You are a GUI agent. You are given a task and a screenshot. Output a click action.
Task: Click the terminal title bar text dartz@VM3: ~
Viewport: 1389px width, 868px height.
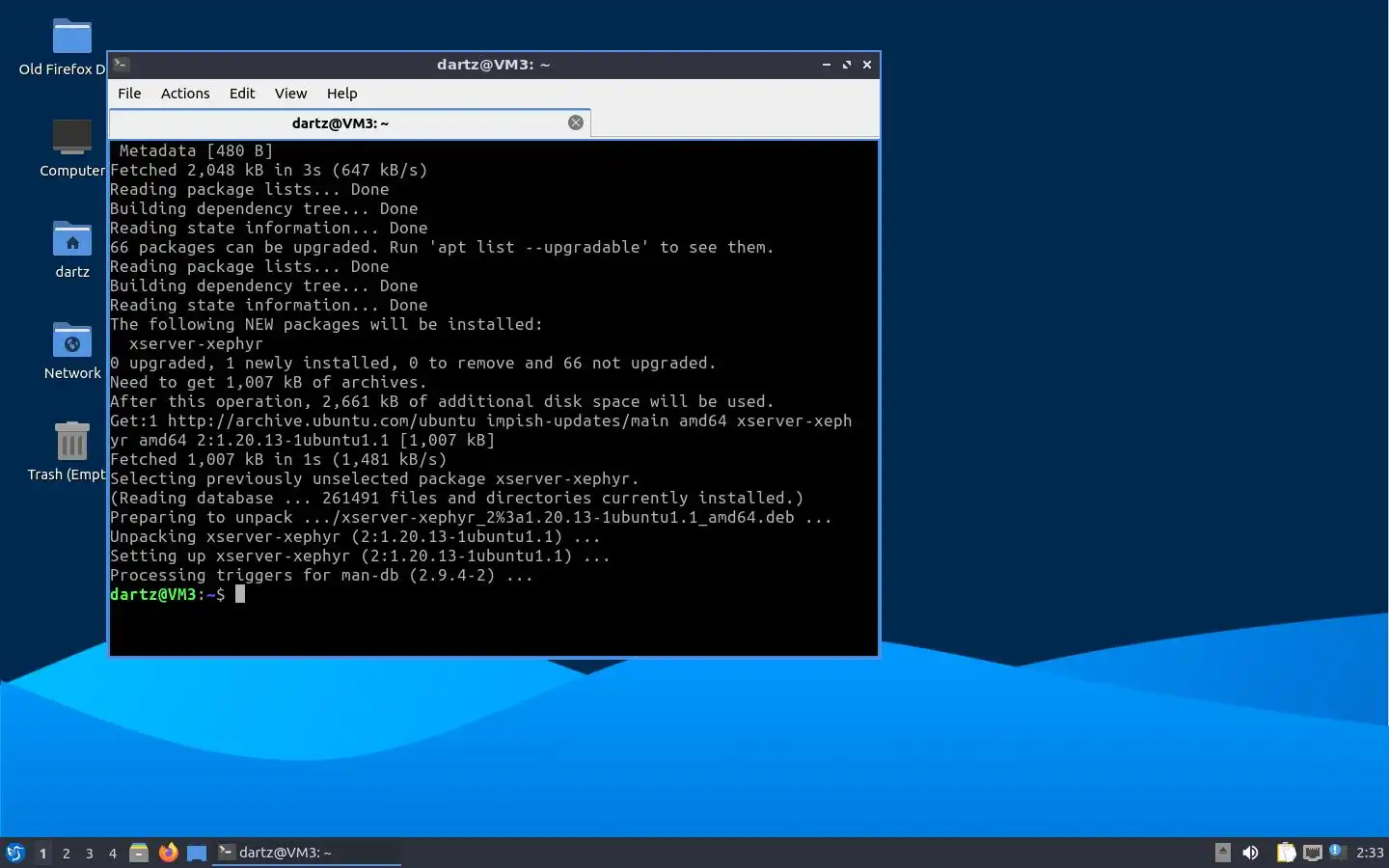[x=493, y=65]
